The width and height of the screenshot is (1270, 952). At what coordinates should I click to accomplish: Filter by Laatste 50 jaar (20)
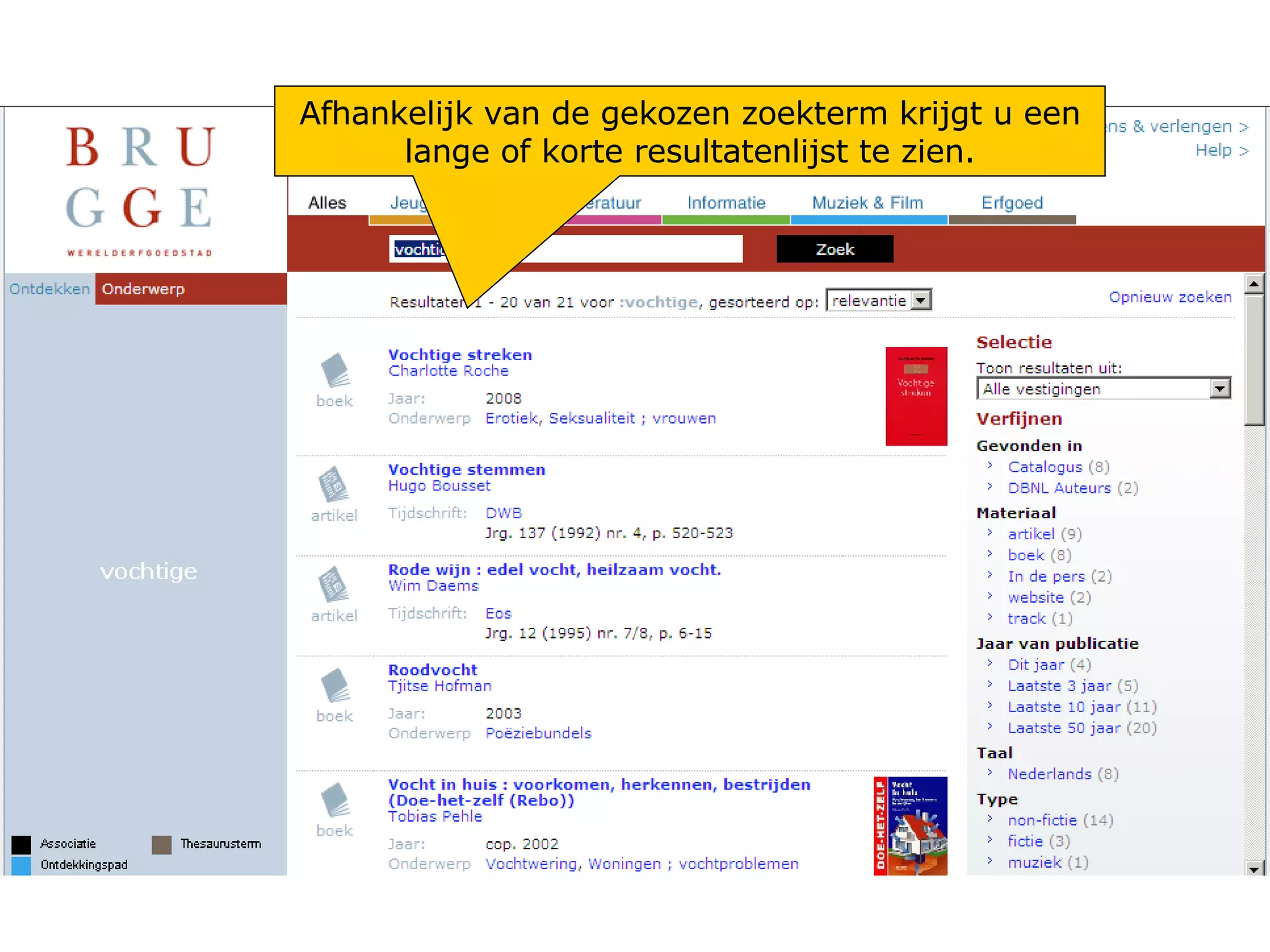tap(1081, 728)
